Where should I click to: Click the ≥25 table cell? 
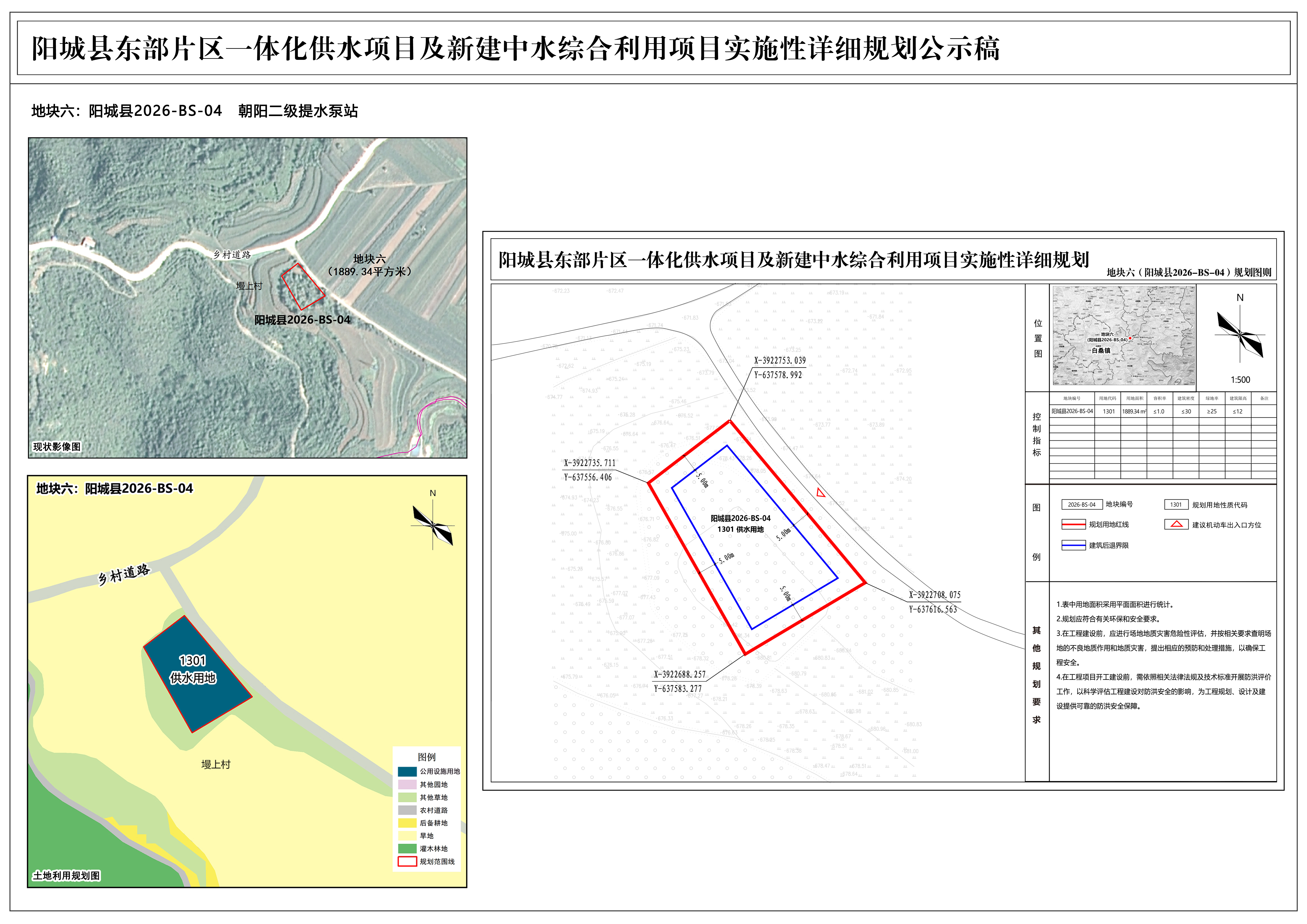click(1212, 411)
